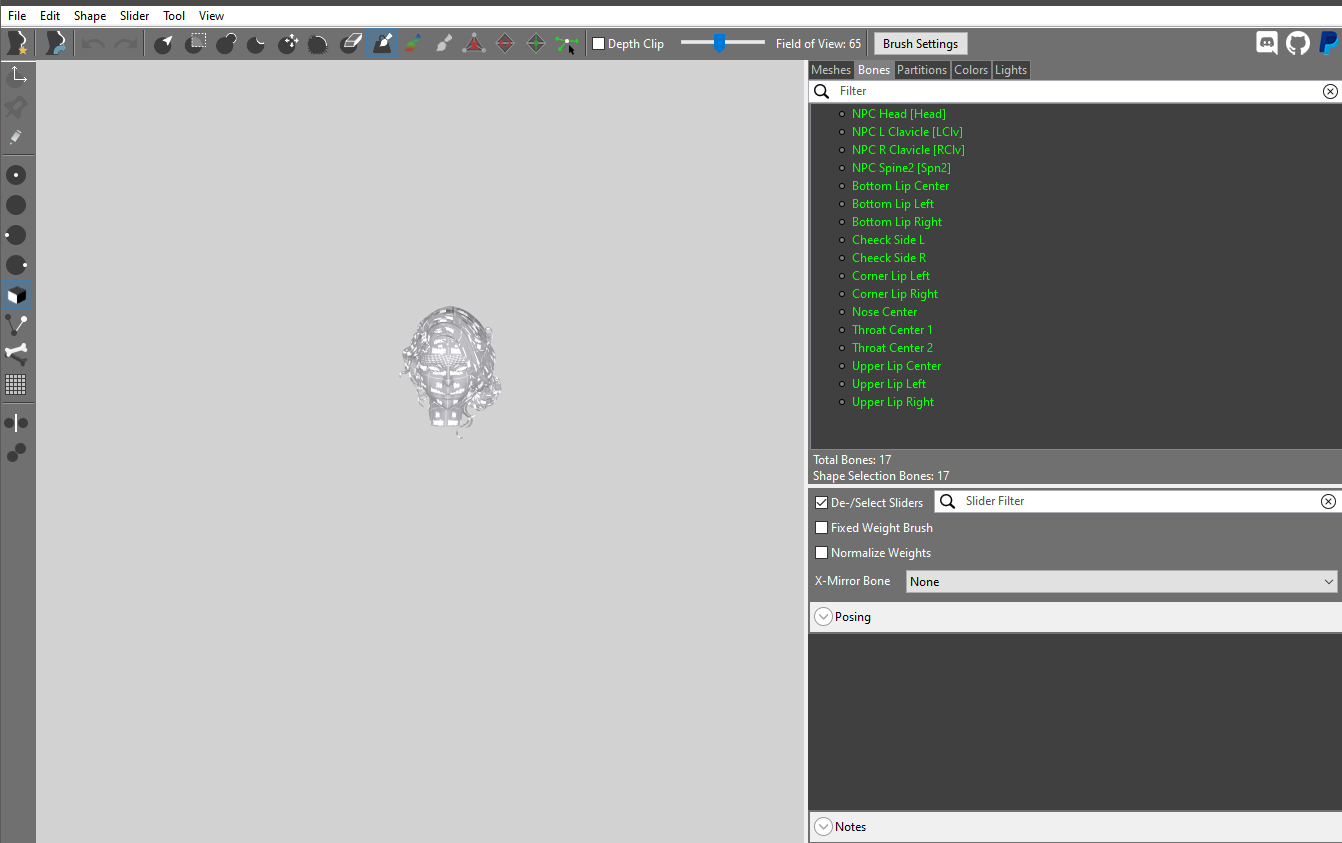Toggle the shaded cube textures view
Image resolution: width=1342 pixels, height=843 pixels.
click(x=17, y=295)
